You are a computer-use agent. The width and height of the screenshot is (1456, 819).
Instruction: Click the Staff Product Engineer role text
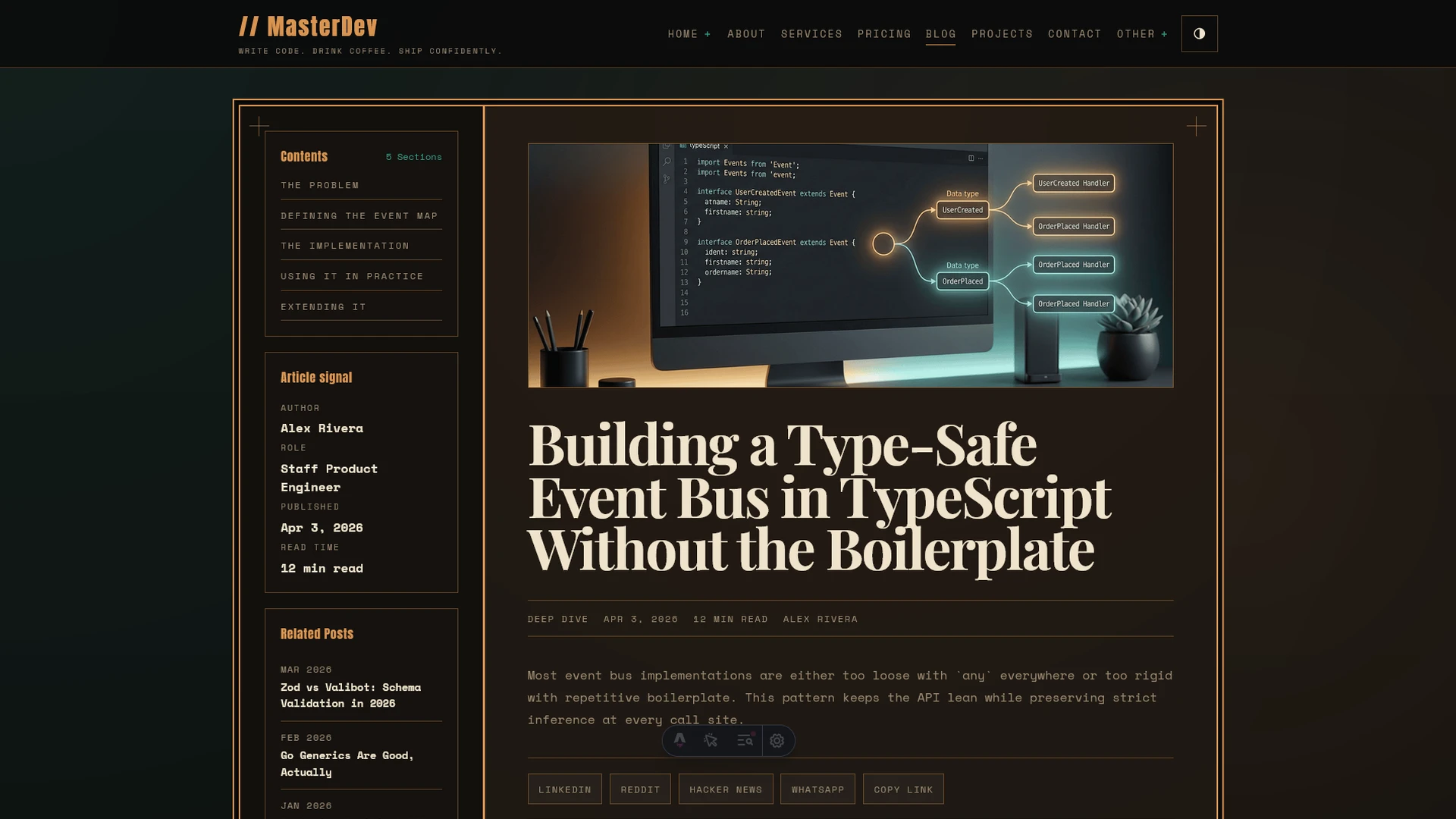[329, 478]
